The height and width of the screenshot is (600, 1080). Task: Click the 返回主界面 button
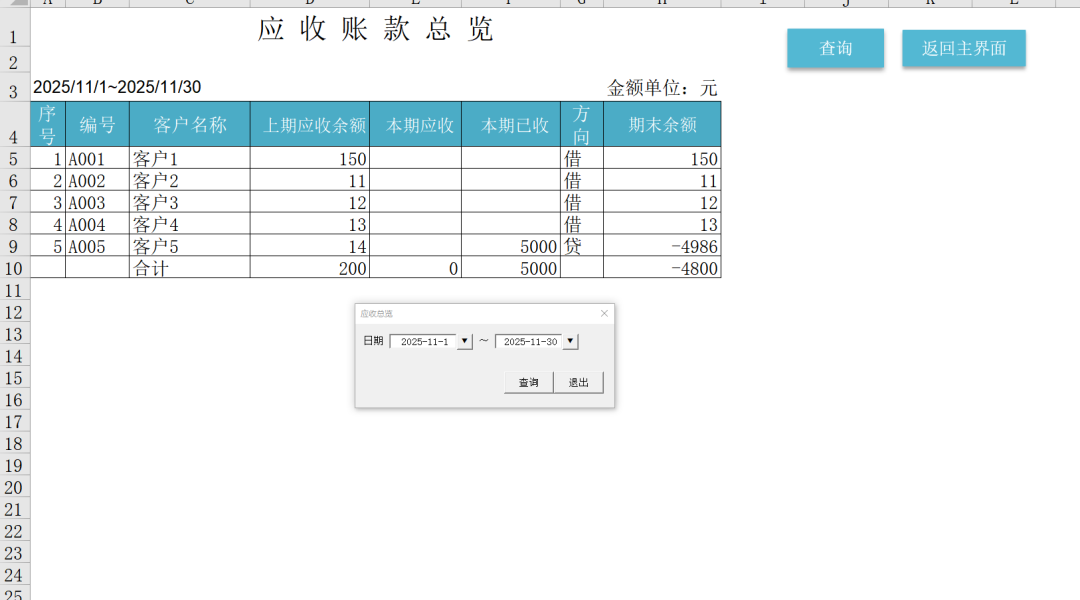tap(963, 48)
